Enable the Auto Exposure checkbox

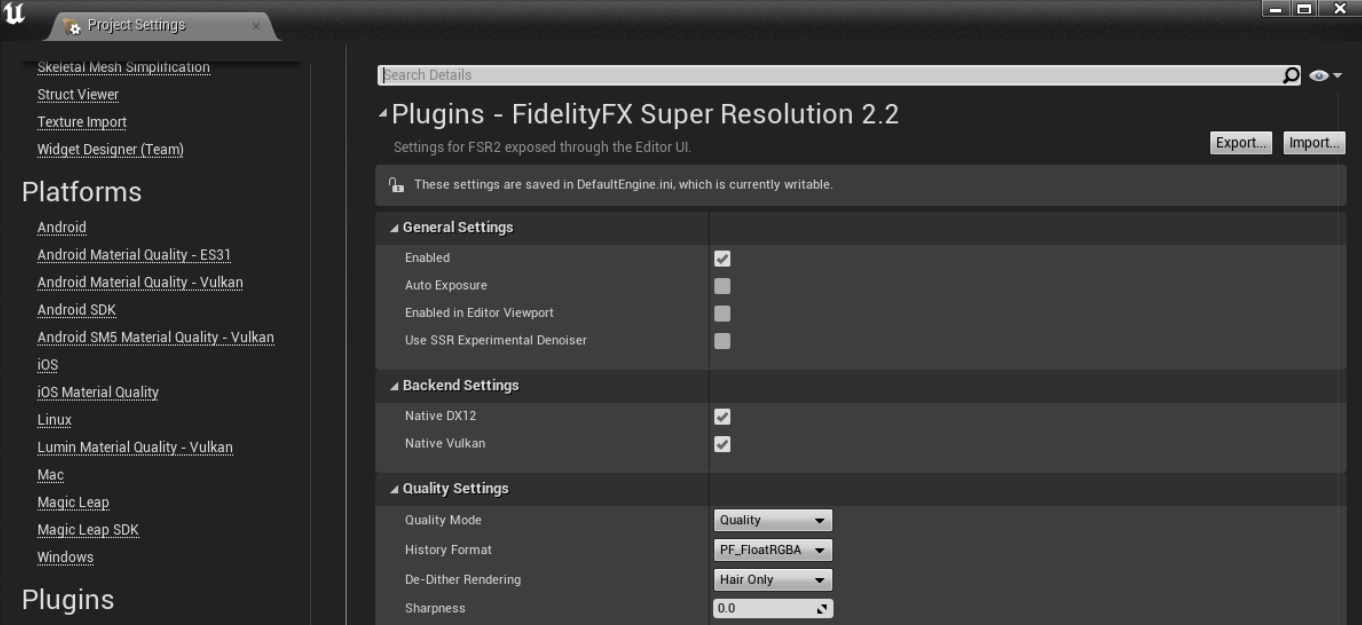[722, 286]
